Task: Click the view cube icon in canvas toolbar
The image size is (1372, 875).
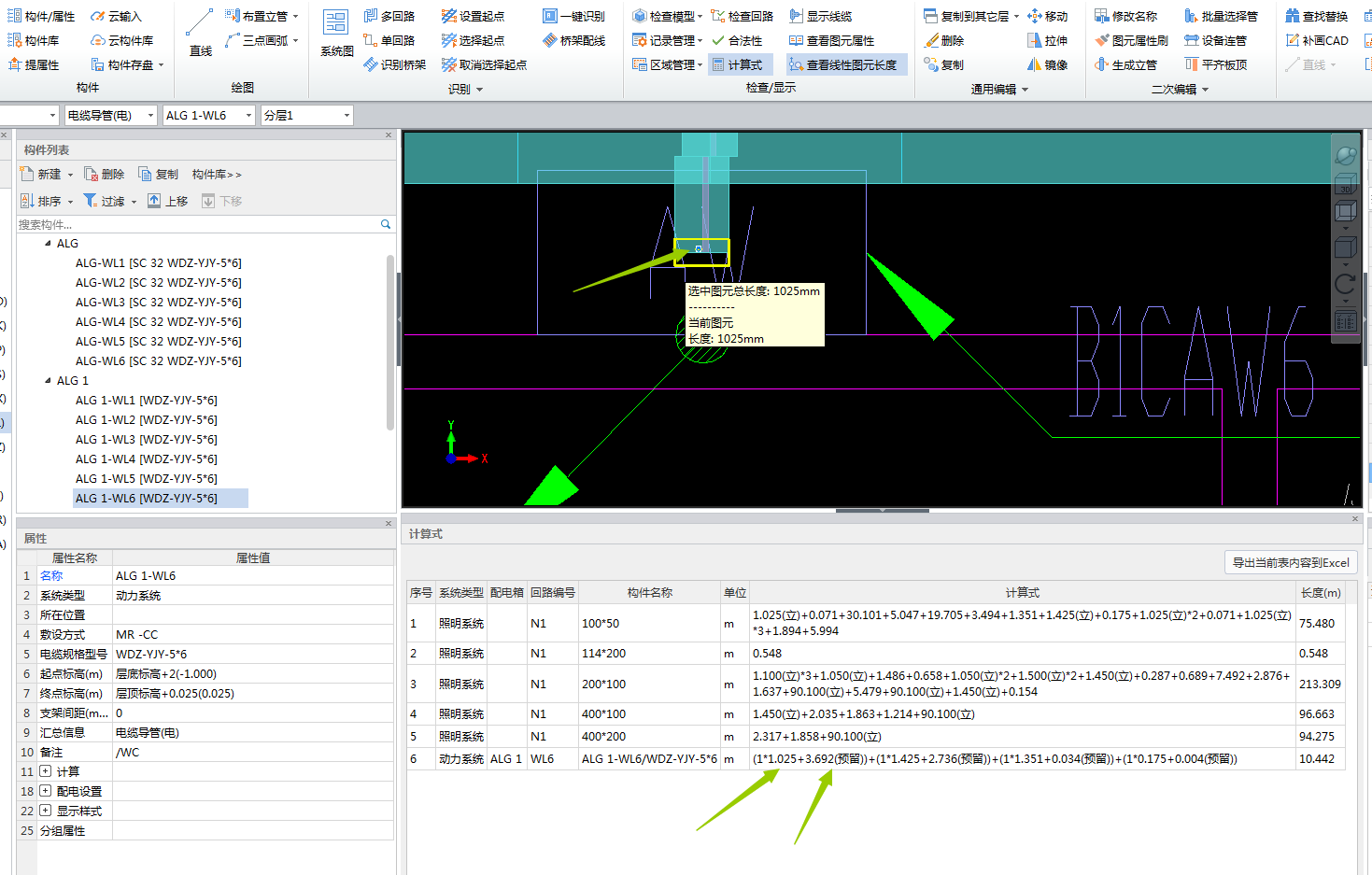Action: pyautogui.click(x=1345, y=183)
